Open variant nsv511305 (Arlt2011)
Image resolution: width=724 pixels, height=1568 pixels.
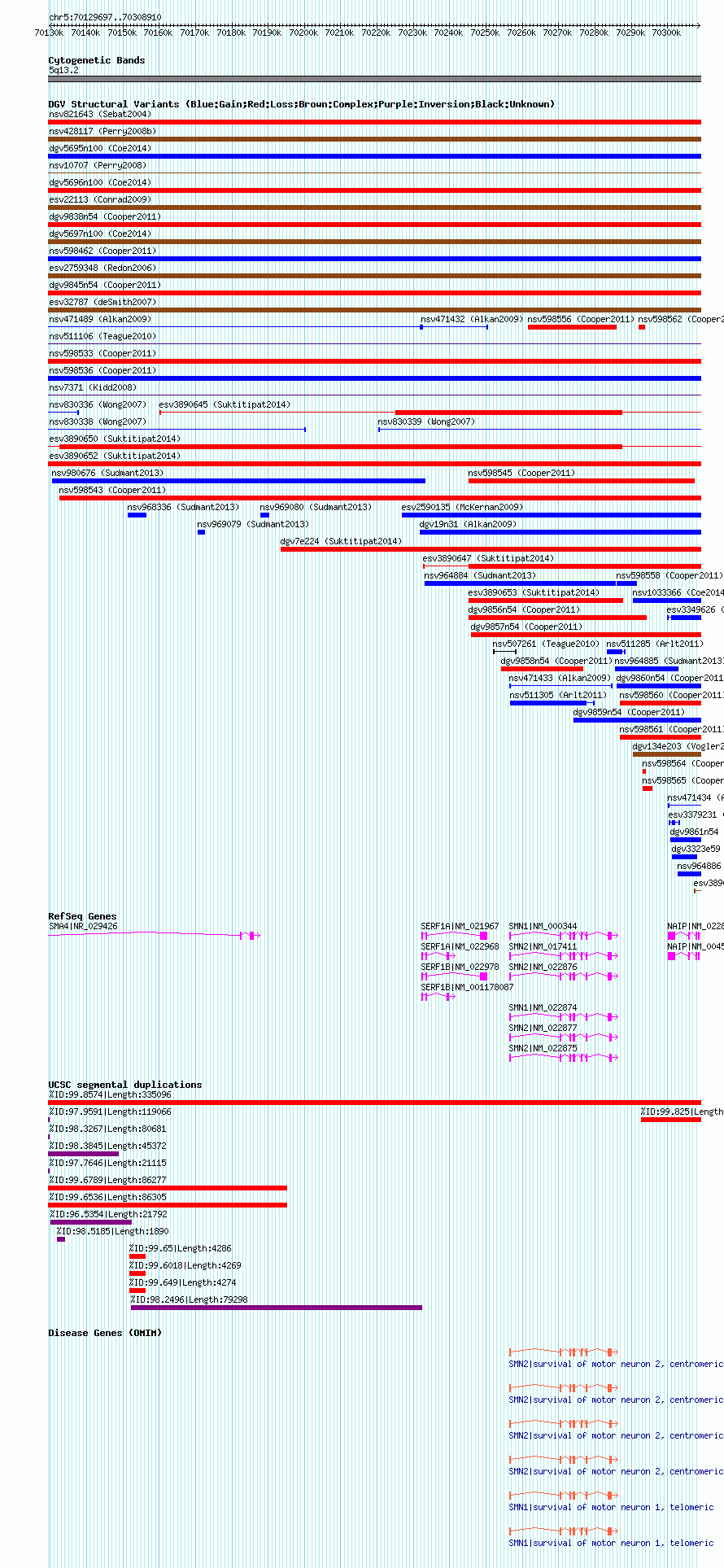coord(558,695)
